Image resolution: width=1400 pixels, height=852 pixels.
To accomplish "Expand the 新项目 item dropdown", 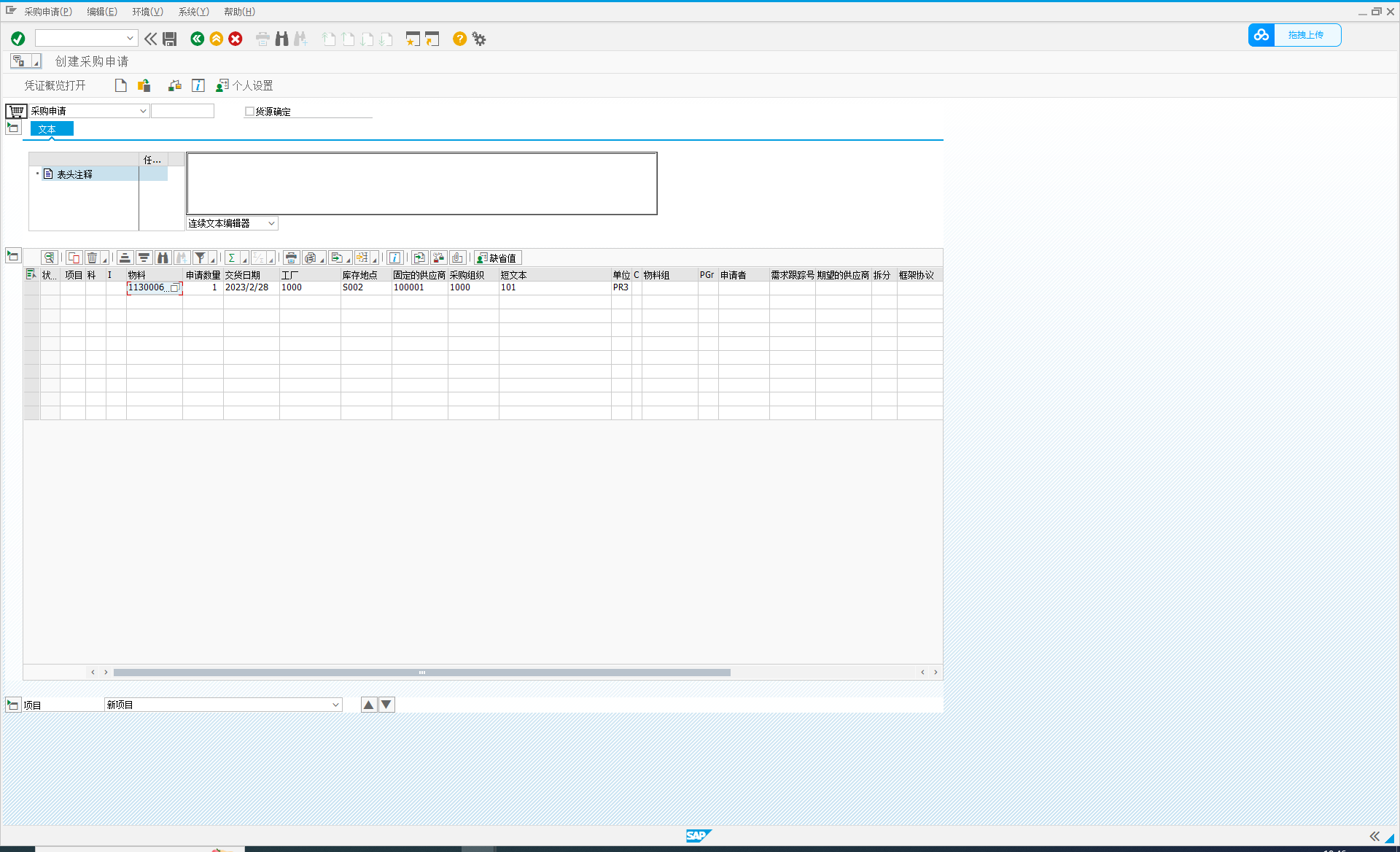I will (335, 705).
